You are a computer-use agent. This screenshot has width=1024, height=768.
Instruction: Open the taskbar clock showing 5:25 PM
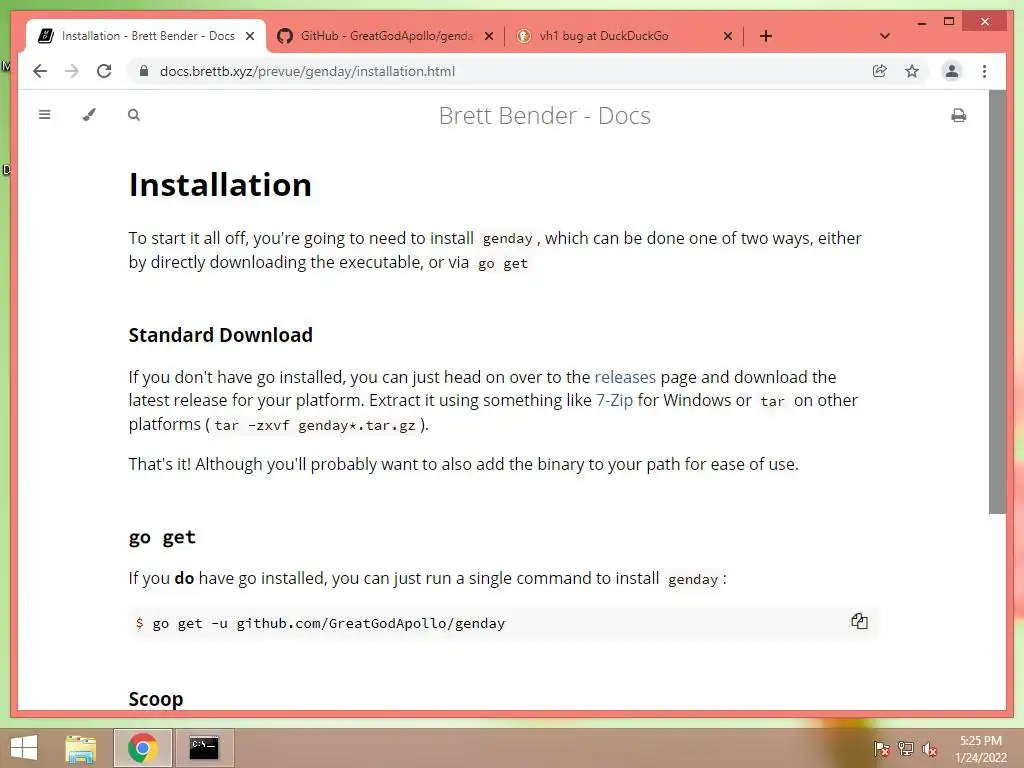[981, 749]
